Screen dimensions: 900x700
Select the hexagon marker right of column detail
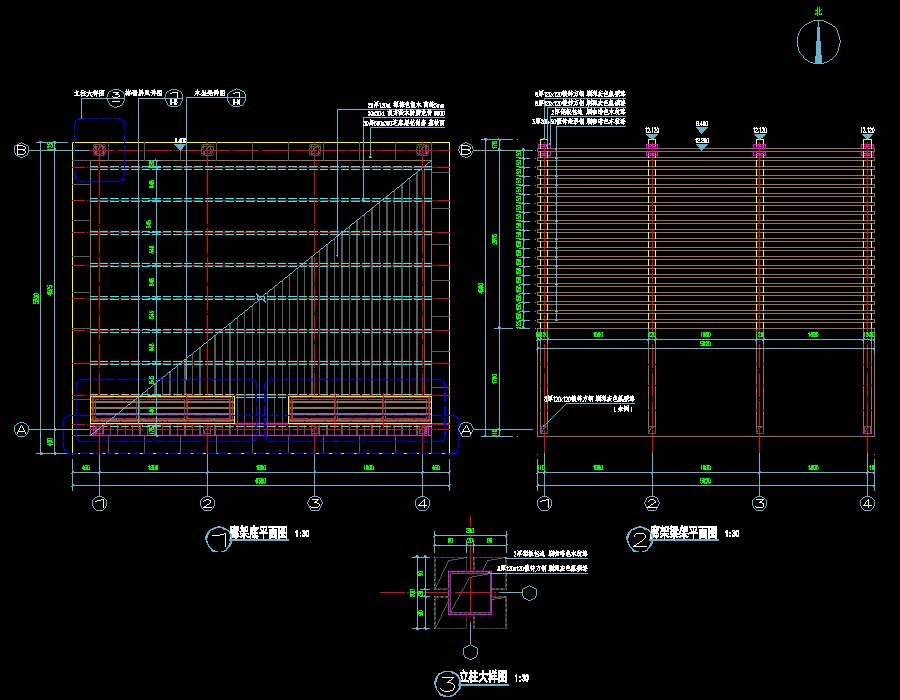coord(528,593)
